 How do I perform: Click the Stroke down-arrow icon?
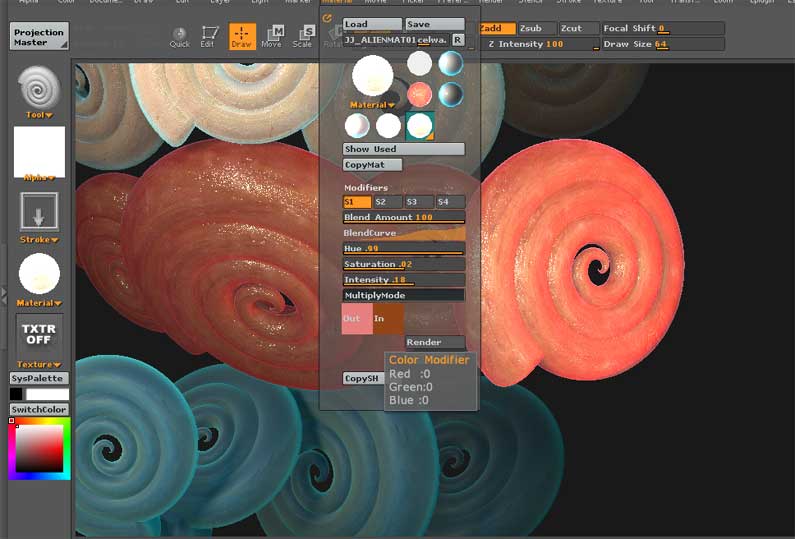(x=39, y=211)
